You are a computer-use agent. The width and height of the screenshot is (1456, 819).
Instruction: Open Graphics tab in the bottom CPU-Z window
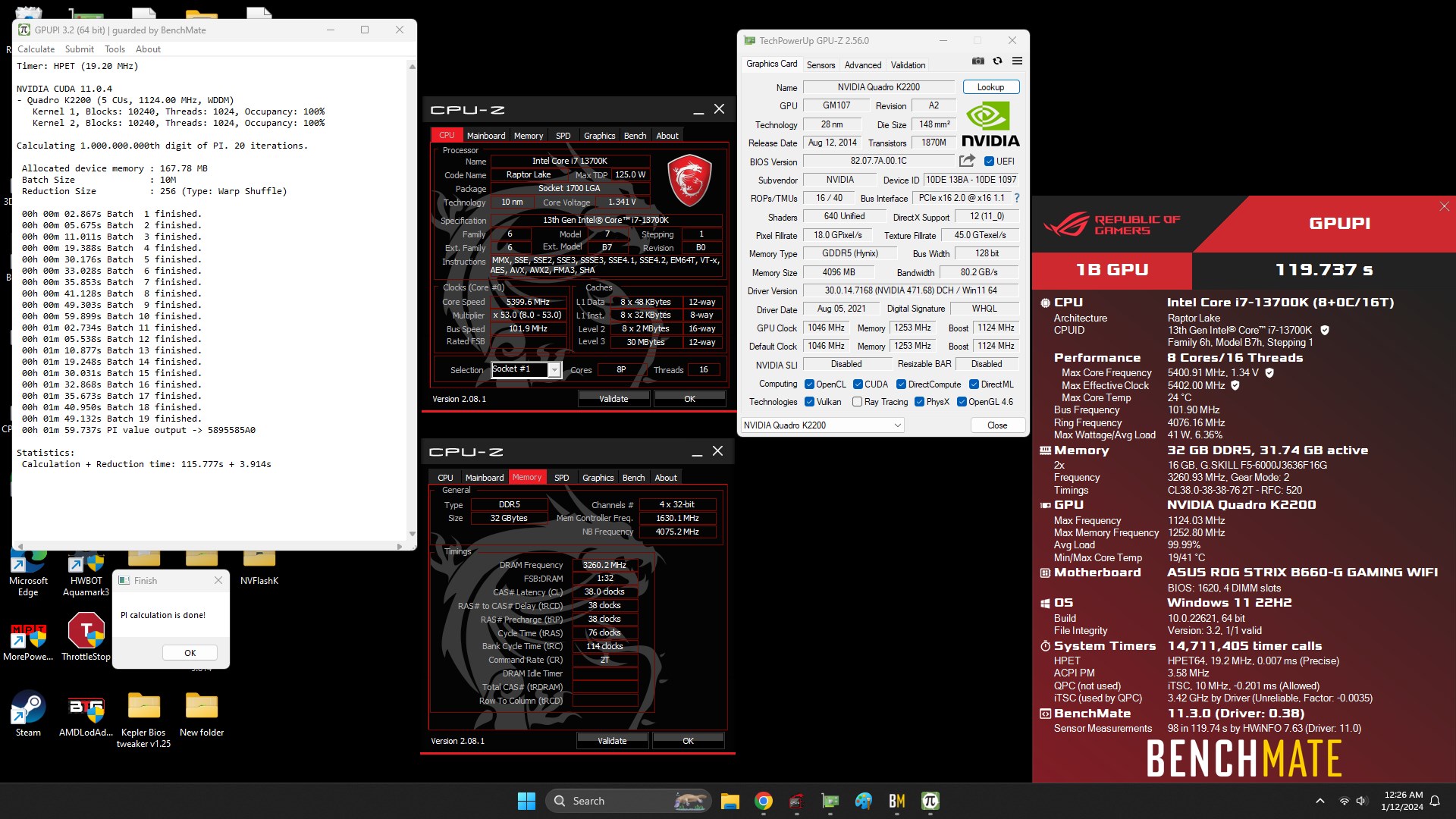point(598,478)
